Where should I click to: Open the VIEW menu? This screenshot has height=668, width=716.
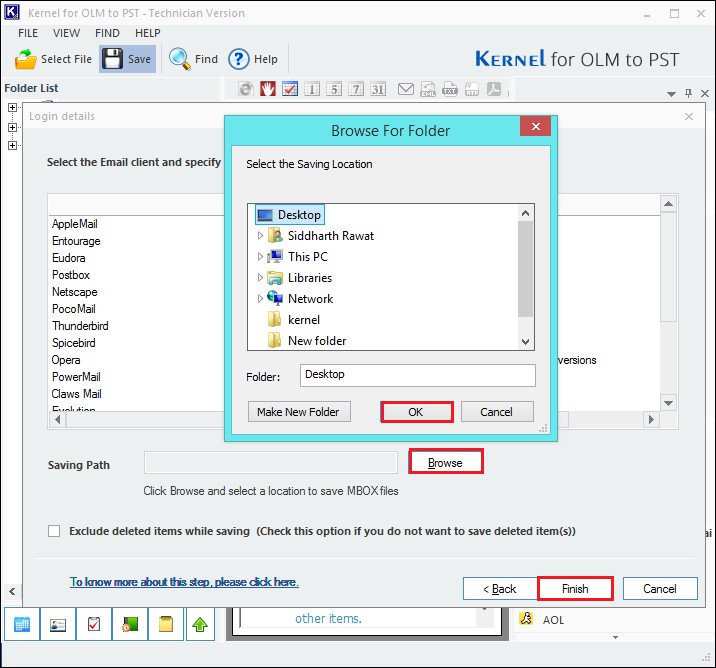point(66,33)
